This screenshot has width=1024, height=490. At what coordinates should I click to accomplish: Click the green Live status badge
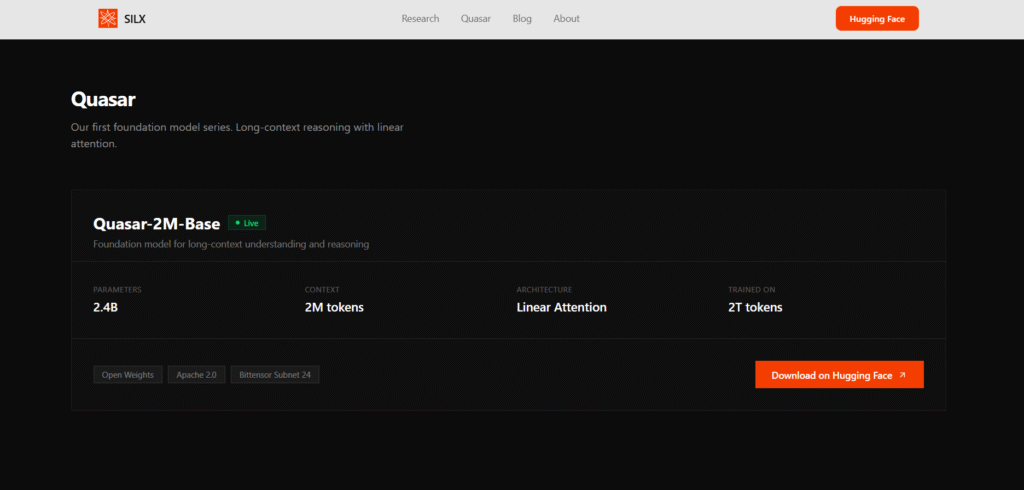(x=247, y=223)
